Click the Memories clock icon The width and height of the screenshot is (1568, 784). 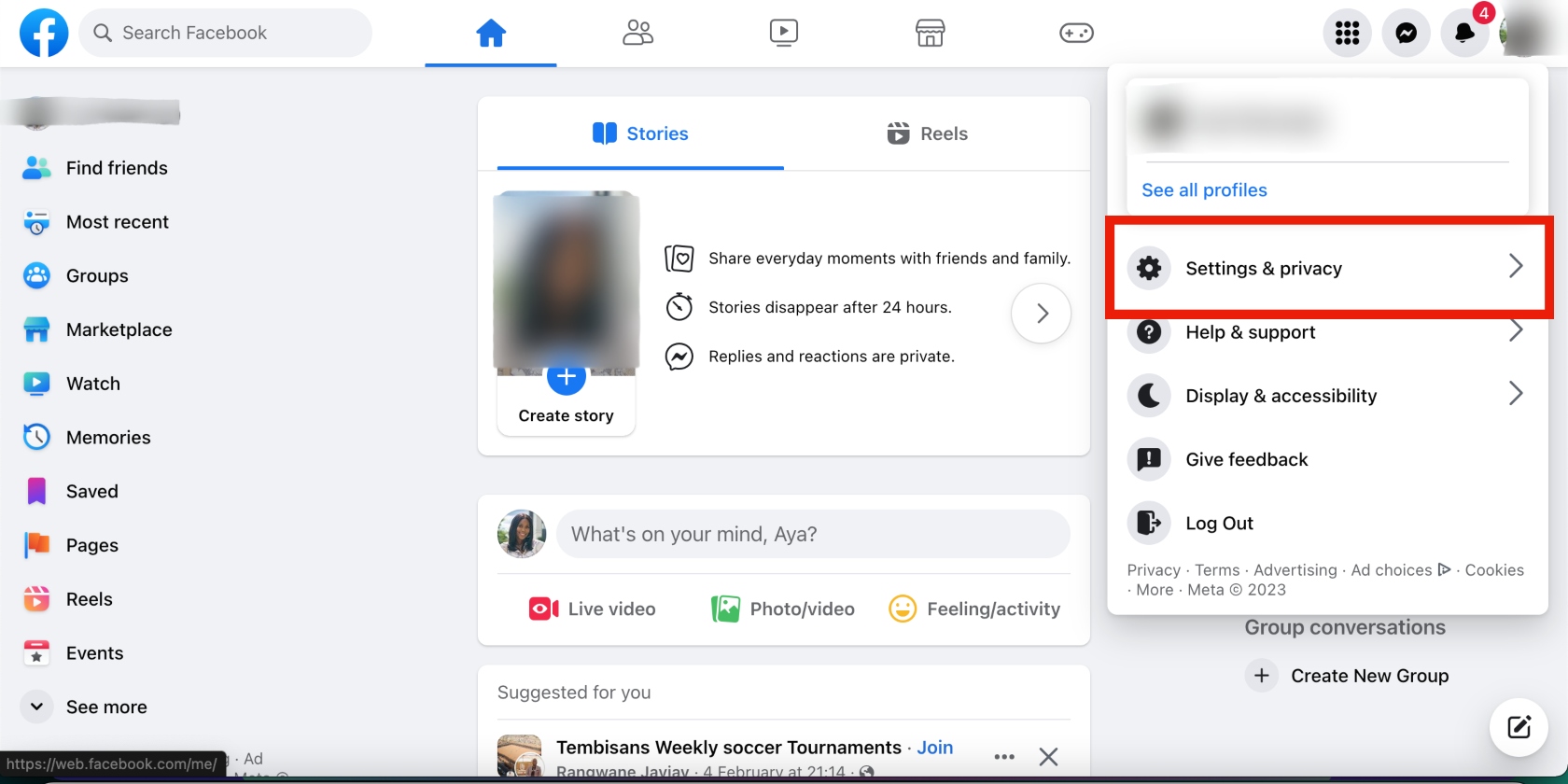(36, 437)
